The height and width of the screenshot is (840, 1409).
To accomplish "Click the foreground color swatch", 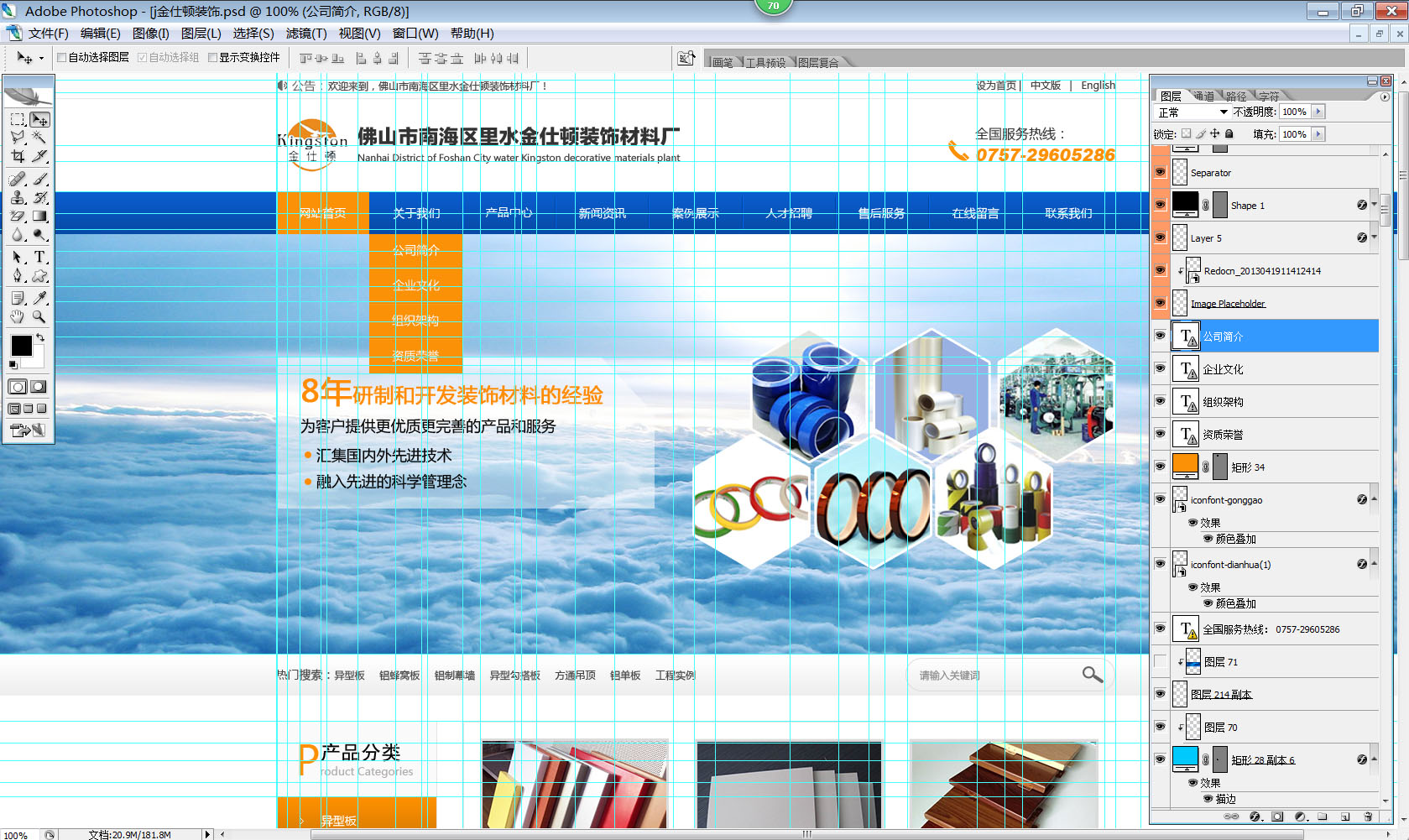I will (21, 345).
